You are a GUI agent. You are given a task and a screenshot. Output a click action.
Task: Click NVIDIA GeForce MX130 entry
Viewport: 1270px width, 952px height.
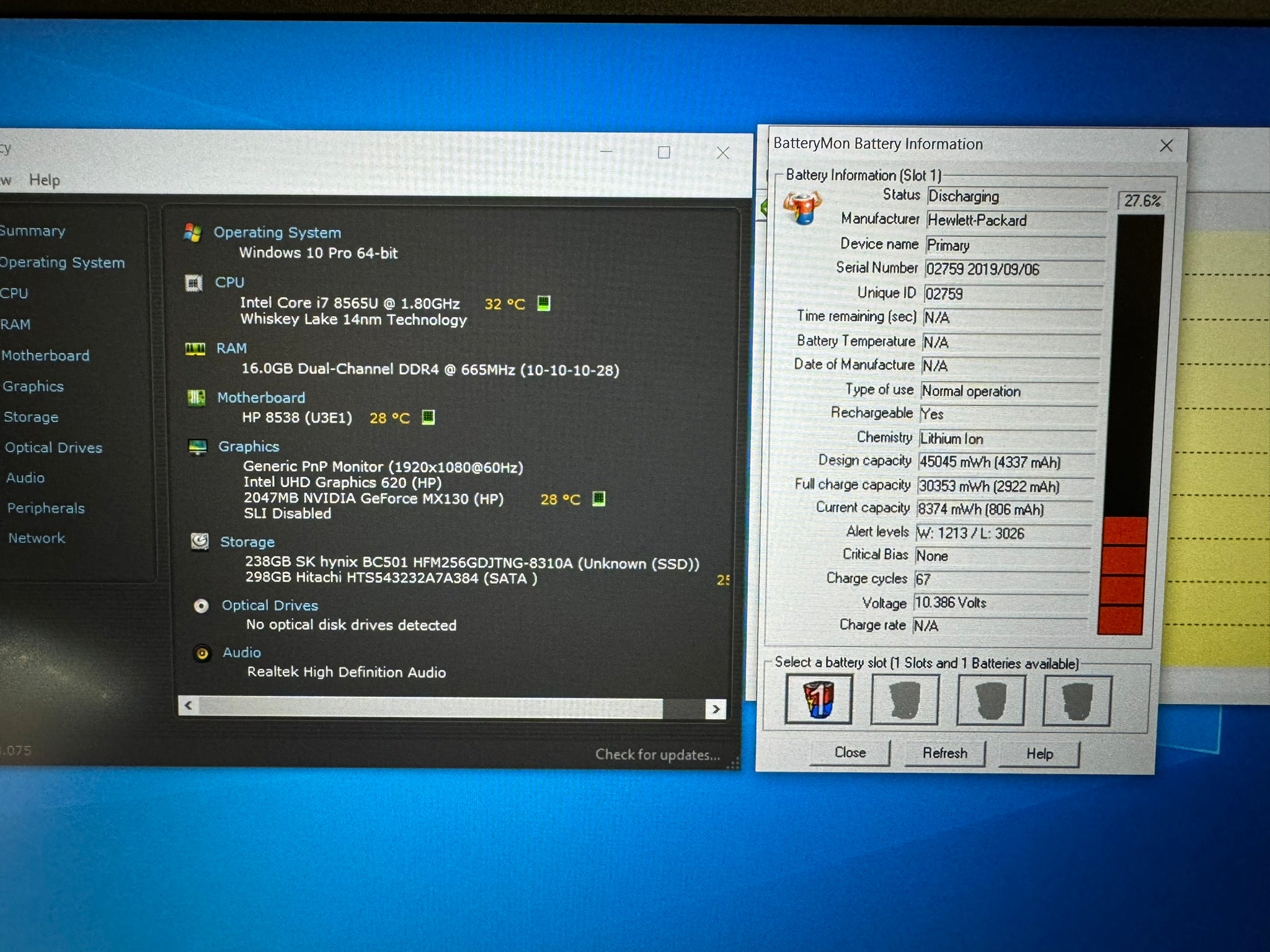373,498
